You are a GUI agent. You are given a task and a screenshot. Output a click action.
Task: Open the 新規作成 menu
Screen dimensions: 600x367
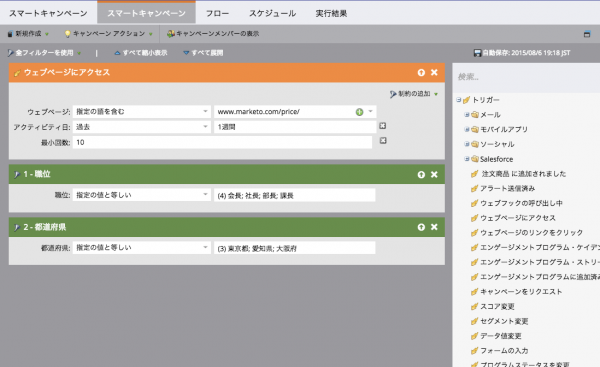pyautogui.click(x=28, y=34)
